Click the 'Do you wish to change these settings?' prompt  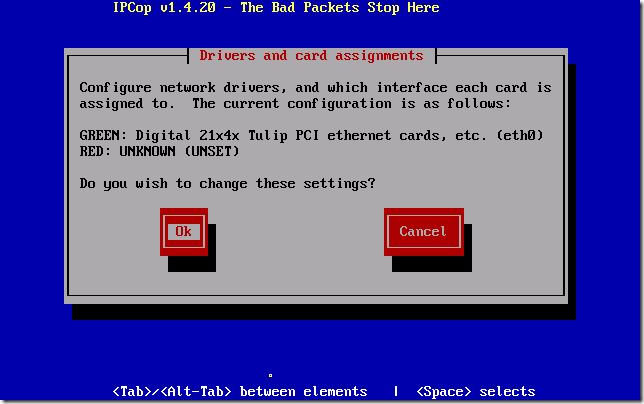(227, 183)
